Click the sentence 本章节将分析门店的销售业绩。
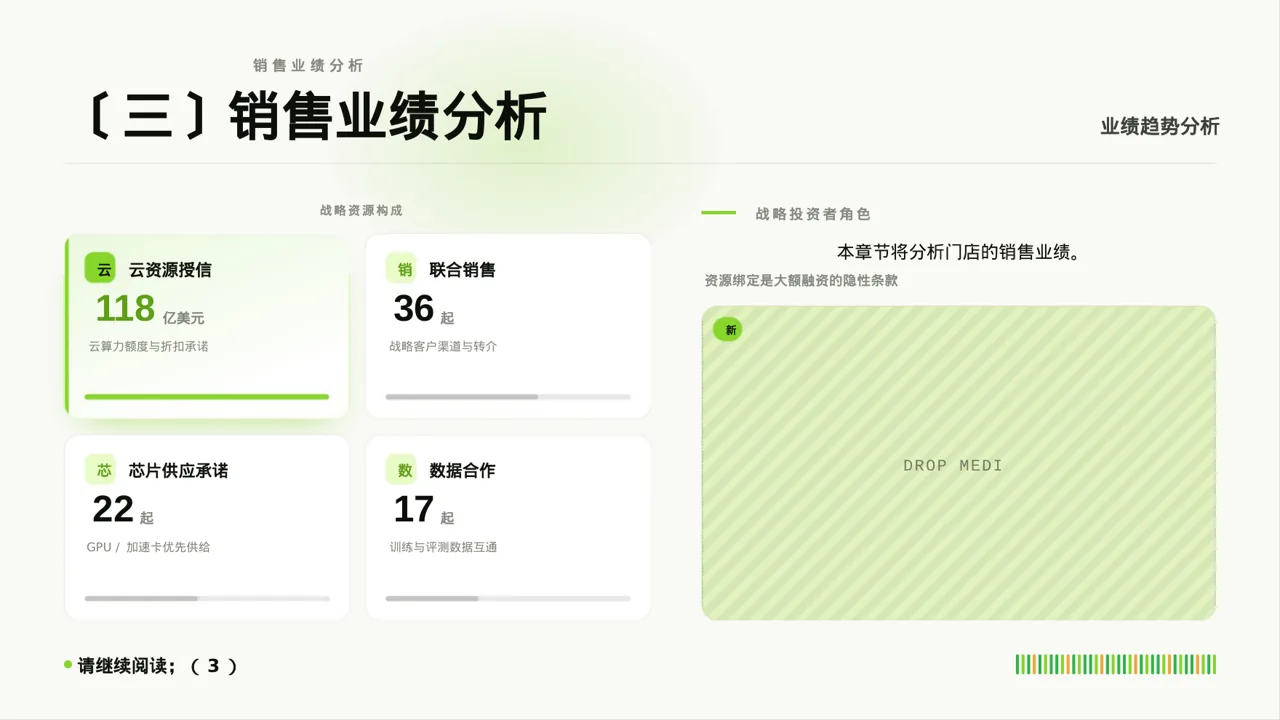The width and height of the screenshot is (1280, 720). 959,252
